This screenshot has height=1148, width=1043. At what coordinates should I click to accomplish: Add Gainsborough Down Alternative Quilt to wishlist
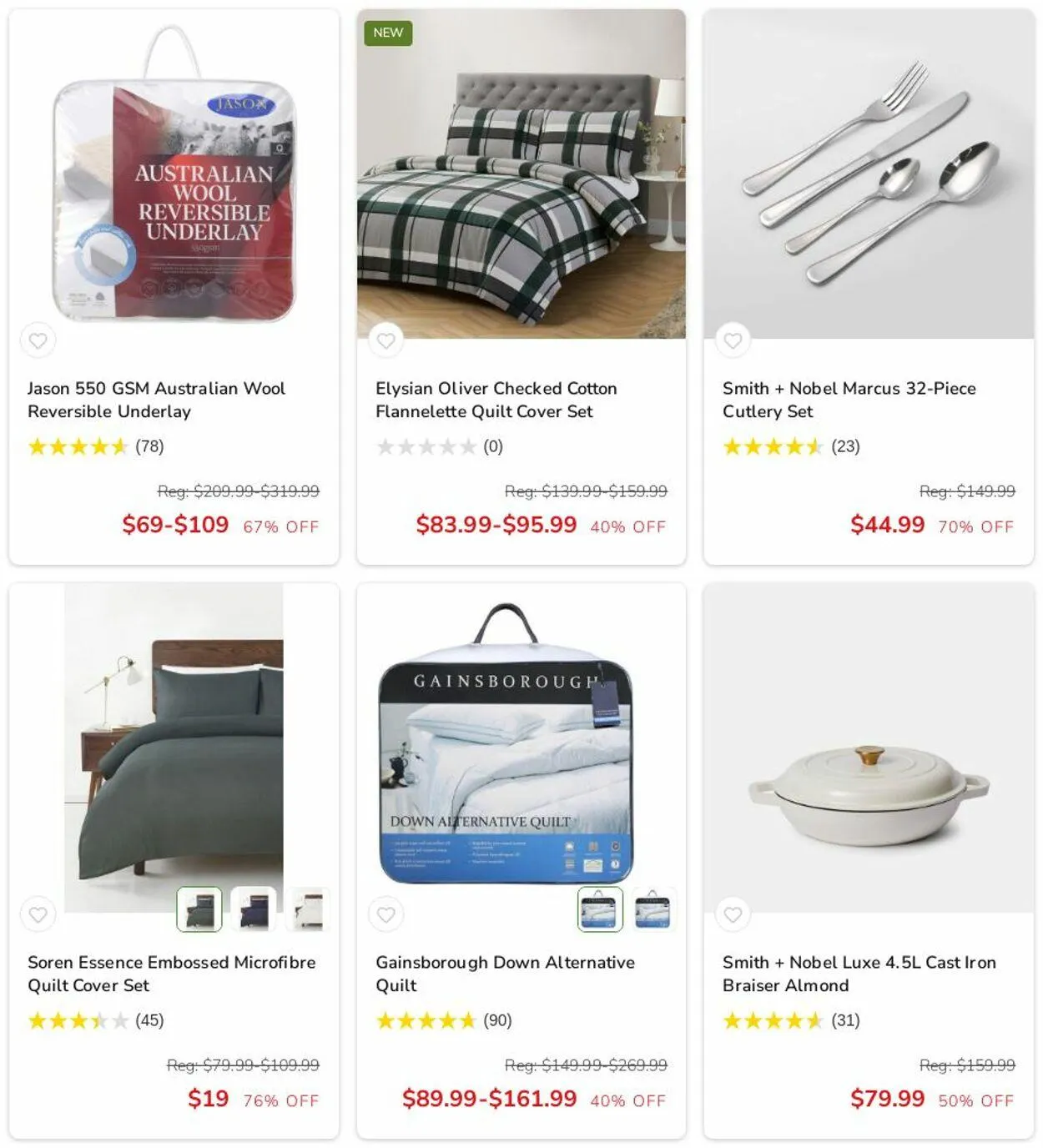[x=385, y=914]
